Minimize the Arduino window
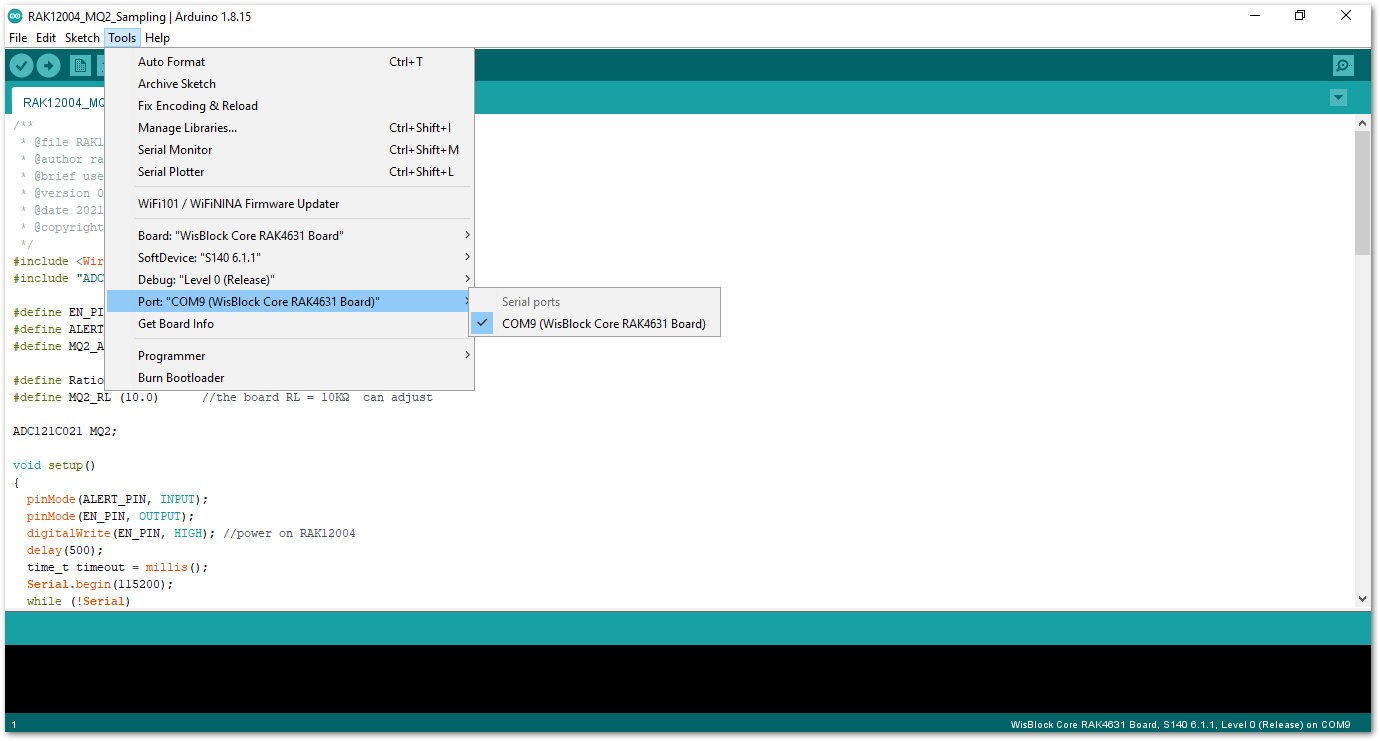The height and width of the screenshot is (741, 1380). tap(1254, 15)
